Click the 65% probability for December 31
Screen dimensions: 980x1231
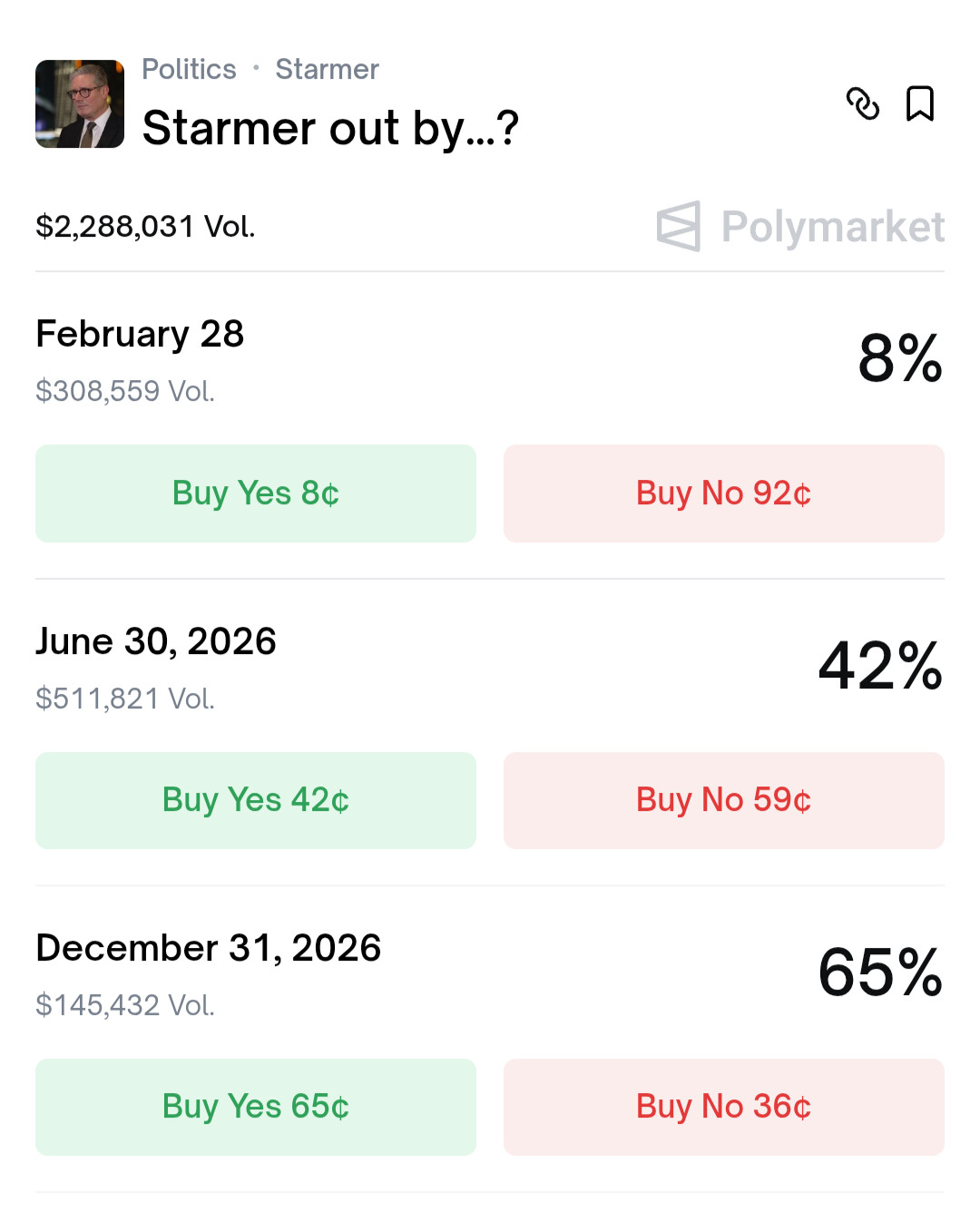[879, 972]
